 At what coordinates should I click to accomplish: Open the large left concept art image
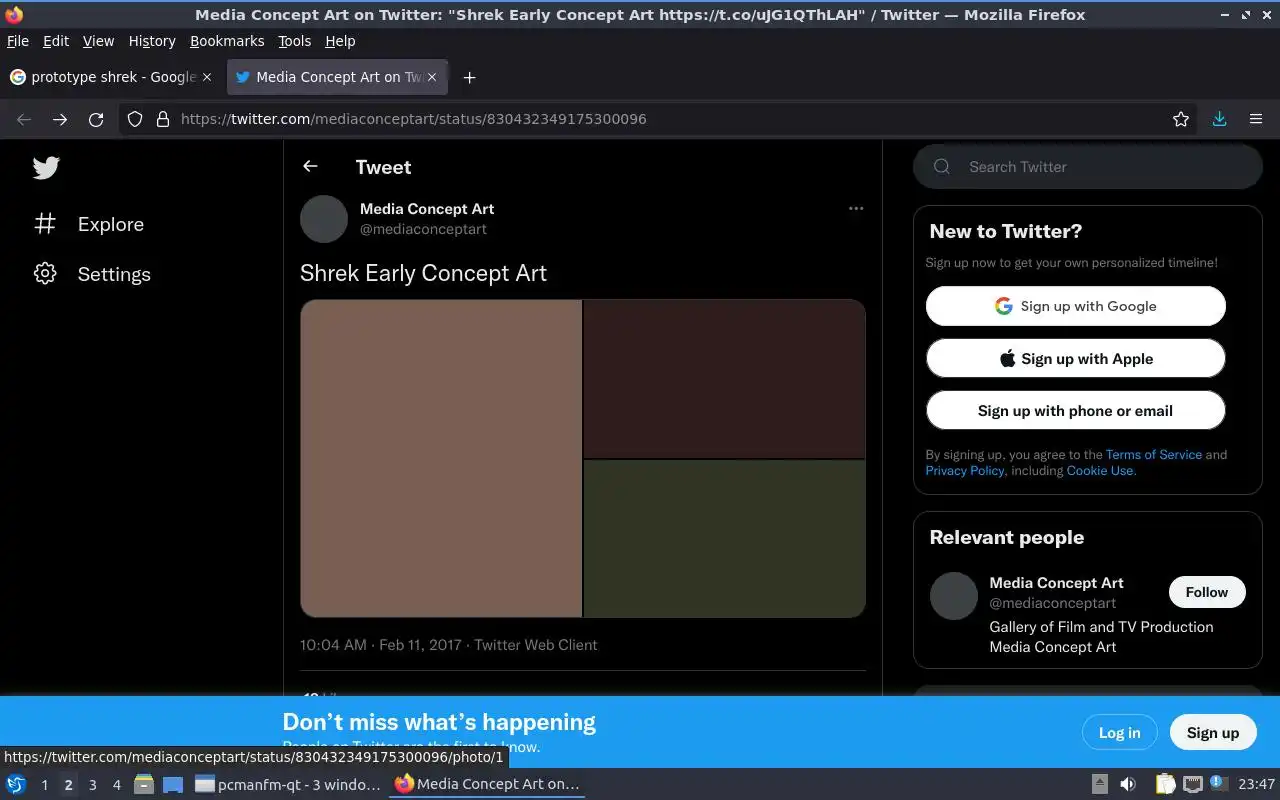pos(441,458)
